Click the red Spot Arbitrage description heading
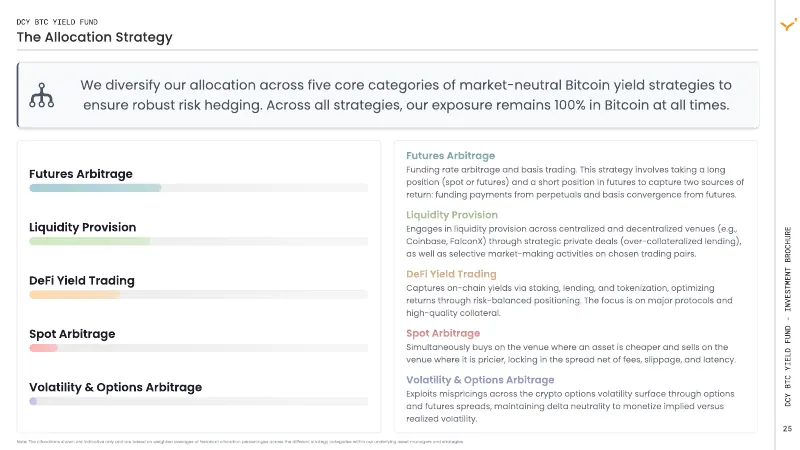The width and height of the screenshot is (800, 450). click(x=443, y=333)
